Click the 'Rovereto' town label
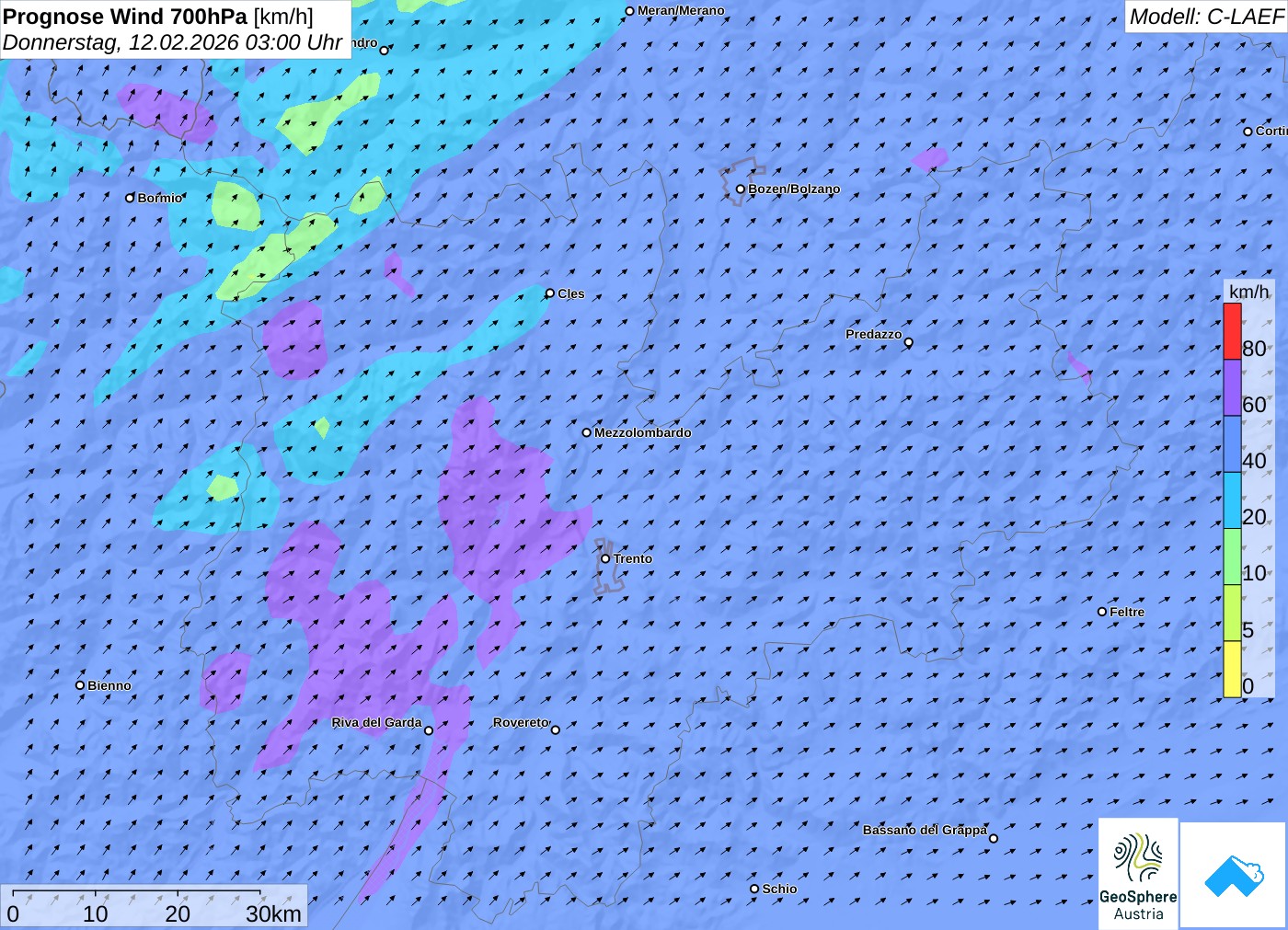 521,722
